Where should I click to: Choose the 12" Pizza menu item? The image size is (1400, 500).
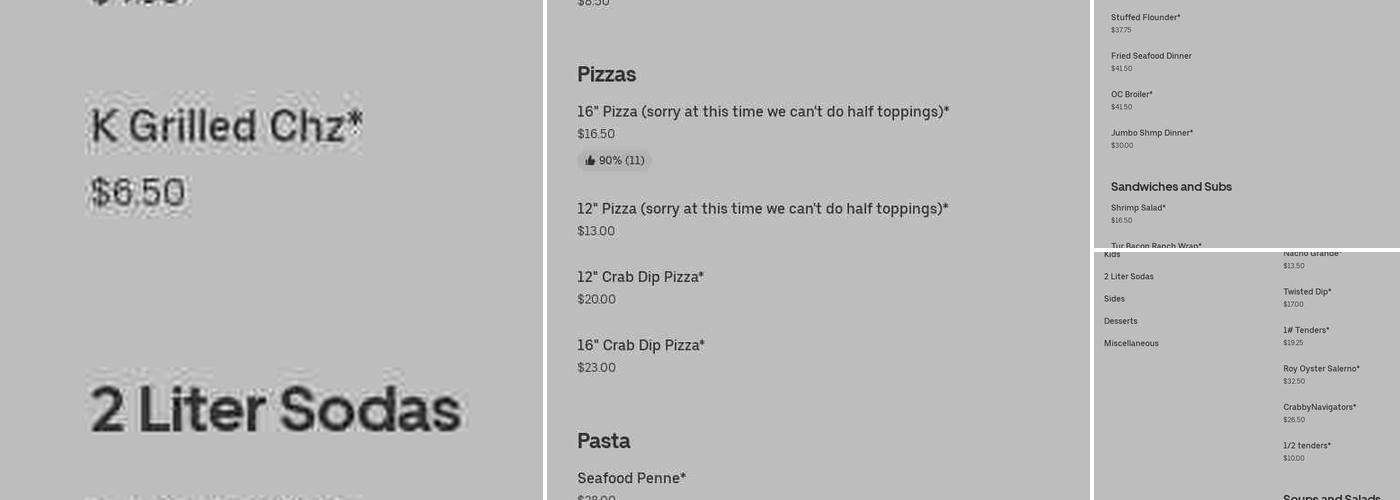[762, 209]
